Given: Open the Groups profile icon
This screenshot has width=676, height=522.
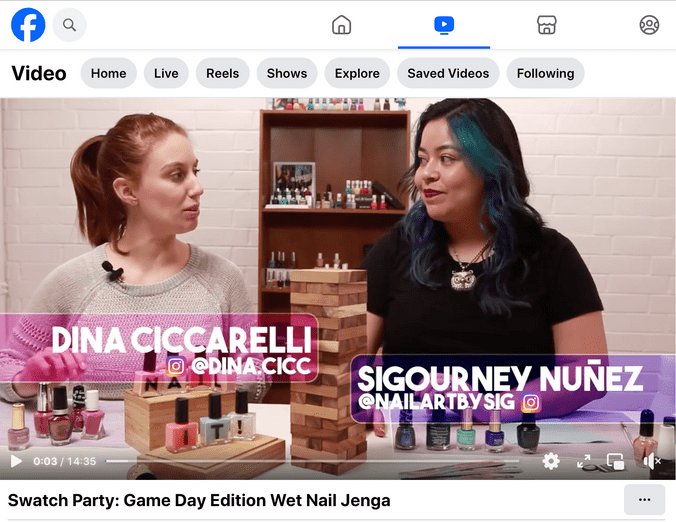Looking at the screenshot, I should click(x=649, y=25).
